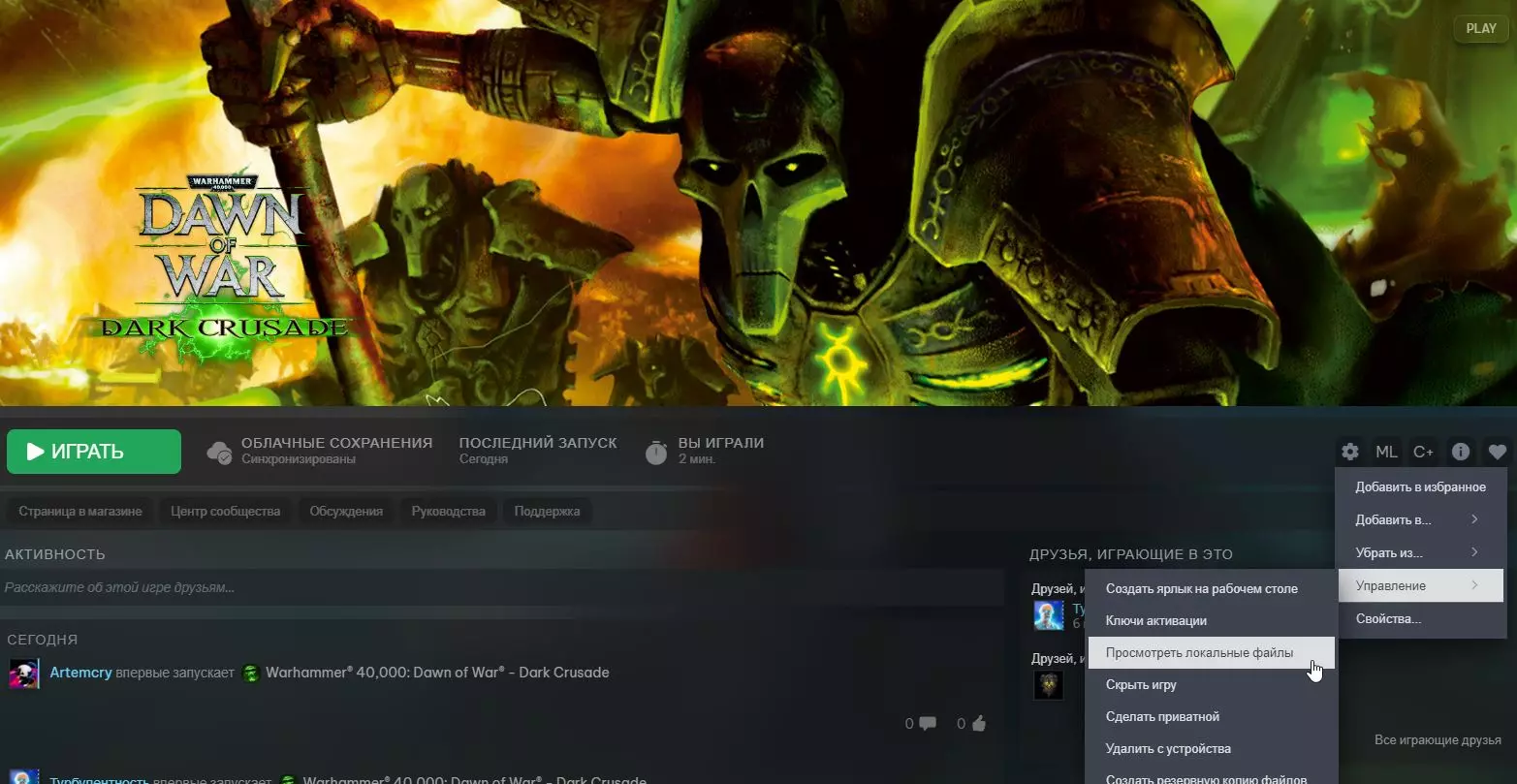
Task: Open Artemcry's avatar in the activity feed
Action: [24, 673]
